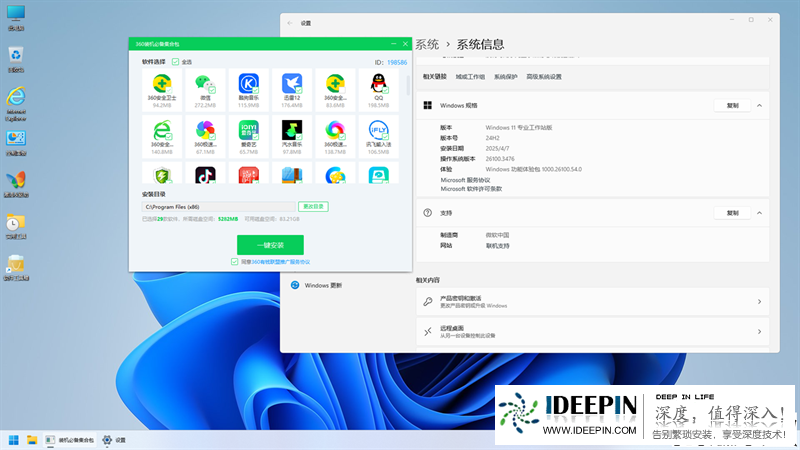Screen dimensions: 800x450
Task: Open Microsoft 软件许可条款 link
Action: 471,189
